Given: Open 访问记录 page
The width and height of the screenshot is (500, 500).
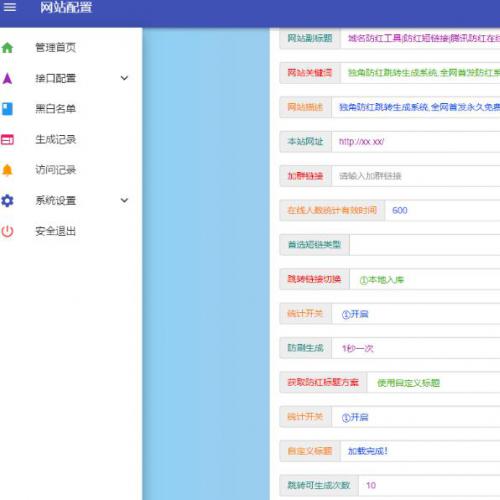Looking at the screenshot, I should pos(56,170).
